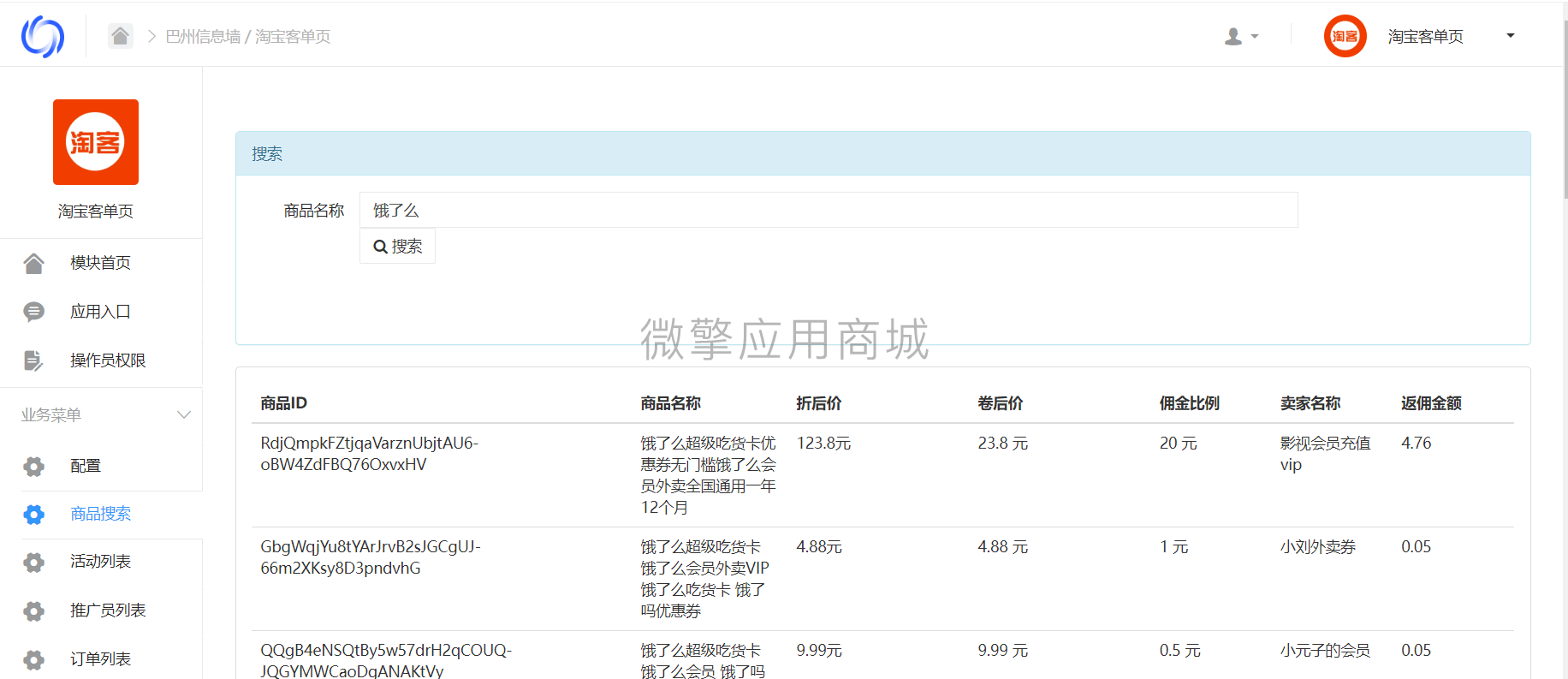Click the 搜索 button with magnifier
The width and height of the screenshot is (1568, 679).
tap(397, 247)
